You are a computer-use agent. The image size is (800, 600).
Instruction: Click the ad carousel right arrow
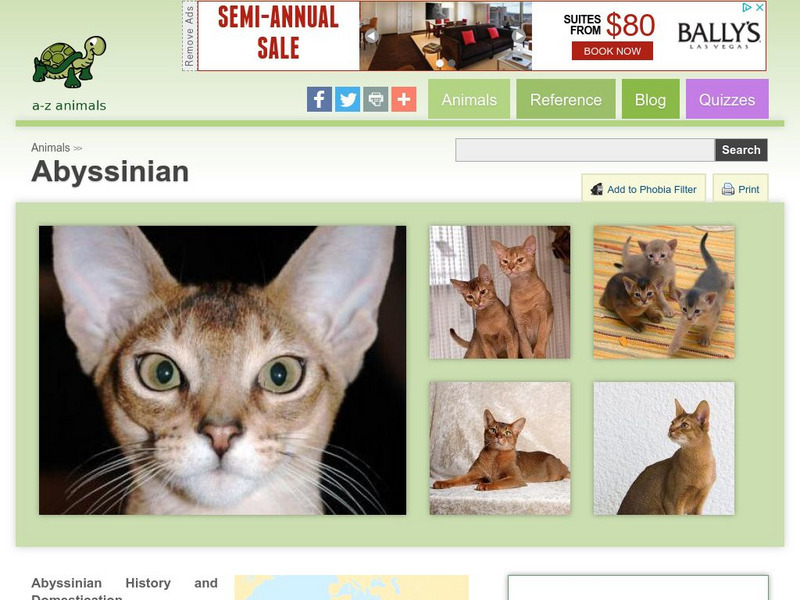pos(518,36)
